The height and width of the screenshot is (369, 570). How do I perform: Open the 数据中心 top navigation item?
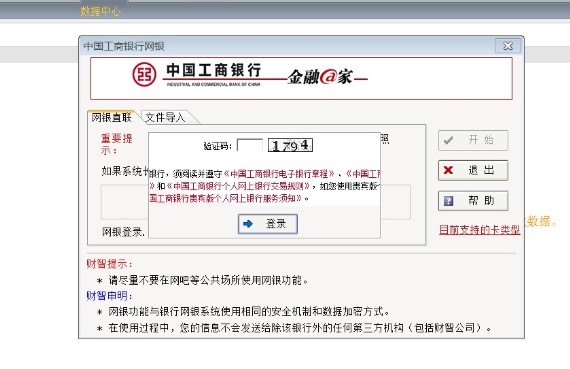tap(100, 11)
